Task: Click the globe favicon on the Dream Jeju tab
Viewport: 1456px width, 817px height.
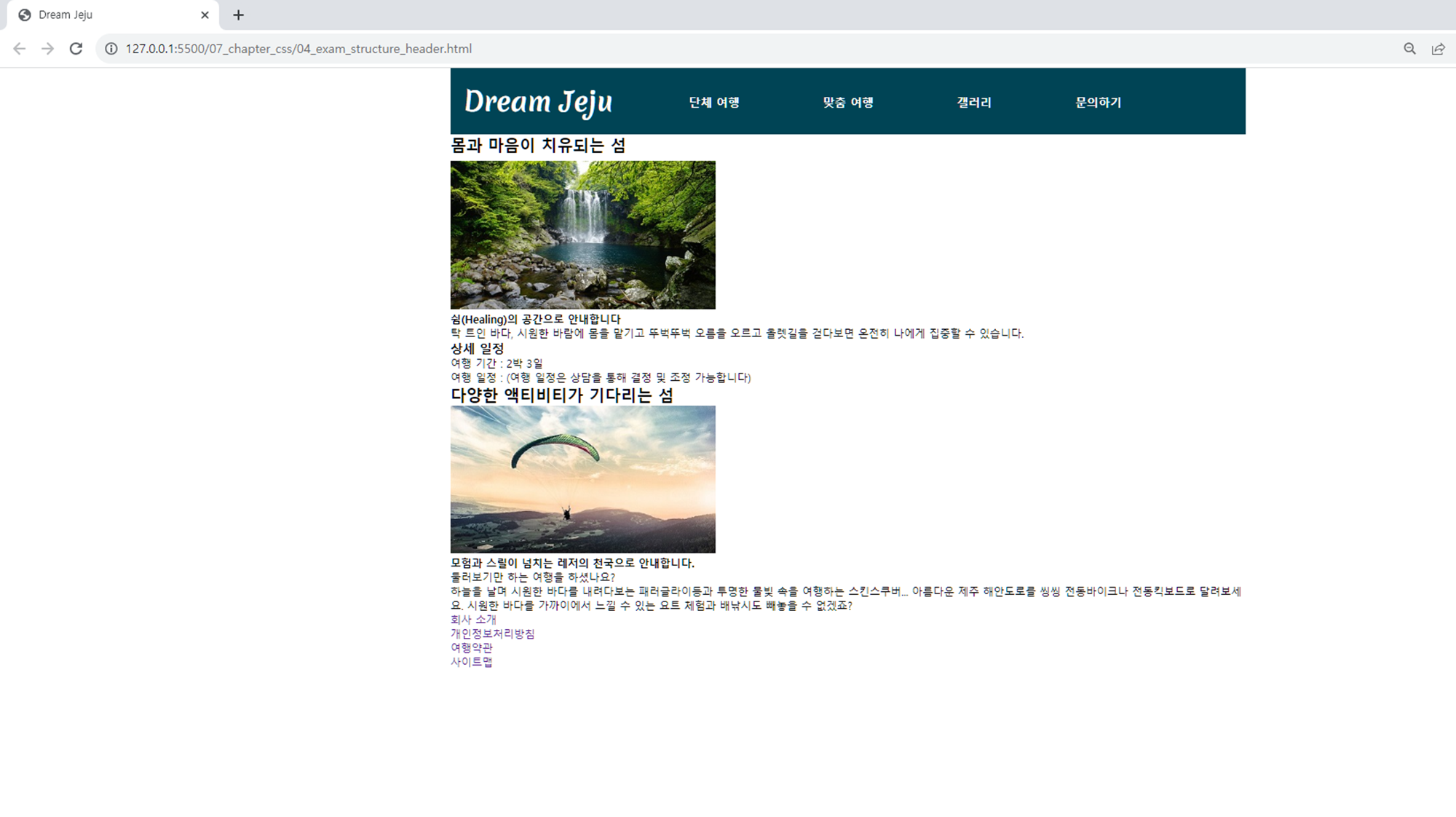Action: [x=25, y=15]
